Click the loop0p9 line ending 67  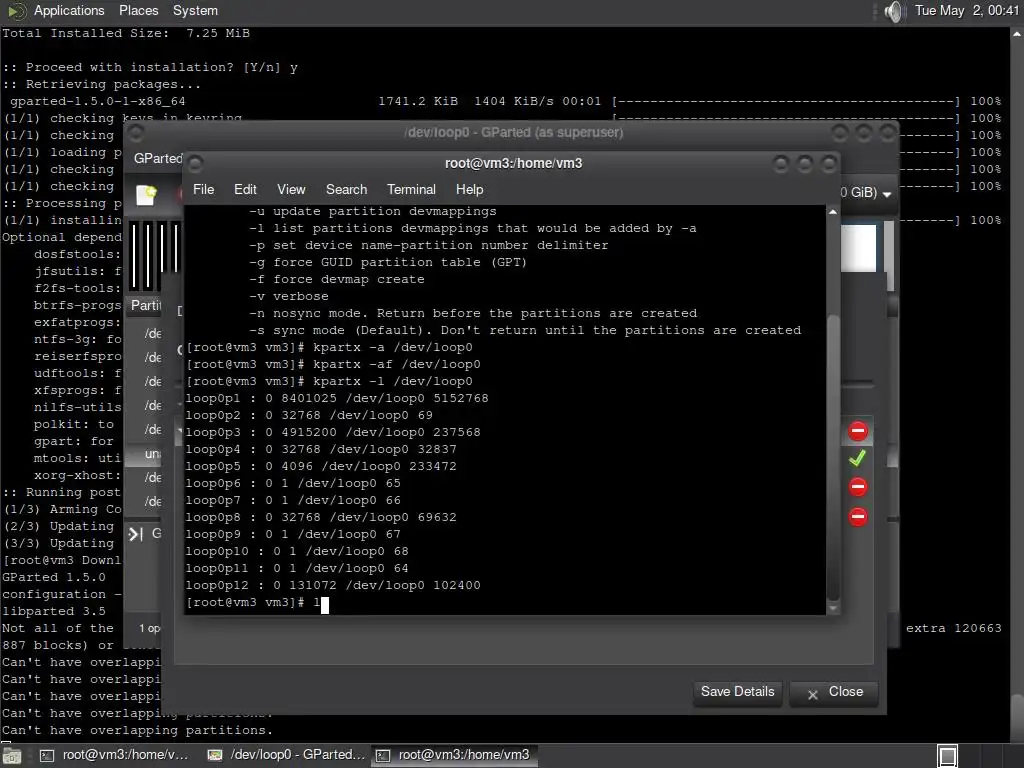point(293,534)
